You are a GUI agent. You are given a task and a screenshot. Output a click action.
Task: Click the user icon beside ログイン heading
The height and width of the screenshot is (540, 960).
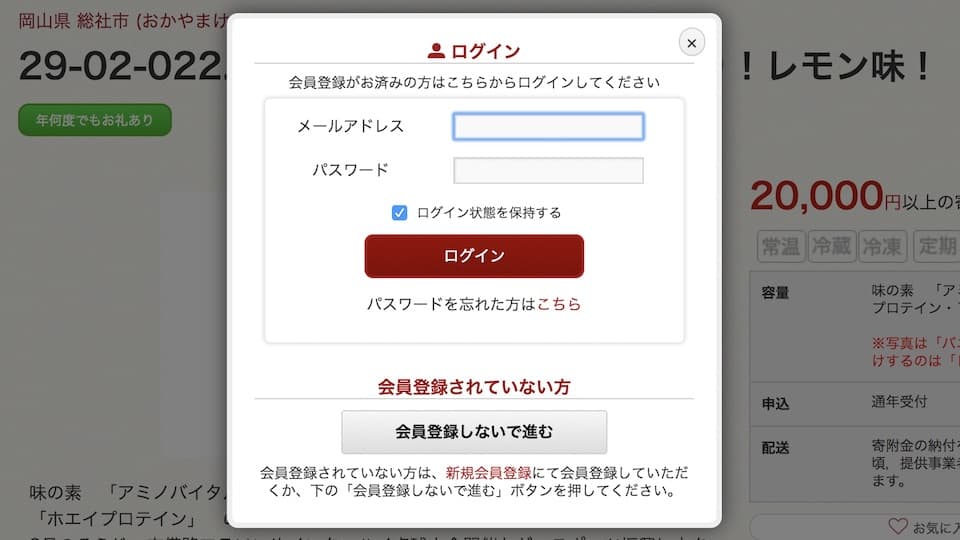point(436,51)
